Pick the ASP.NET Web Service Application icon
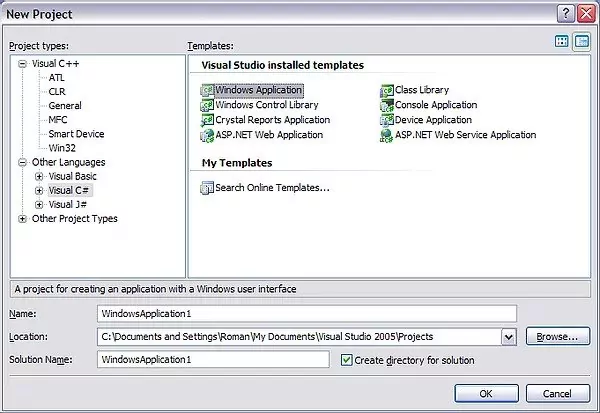The height and width of the screenshot is (413, 600). 386,135
